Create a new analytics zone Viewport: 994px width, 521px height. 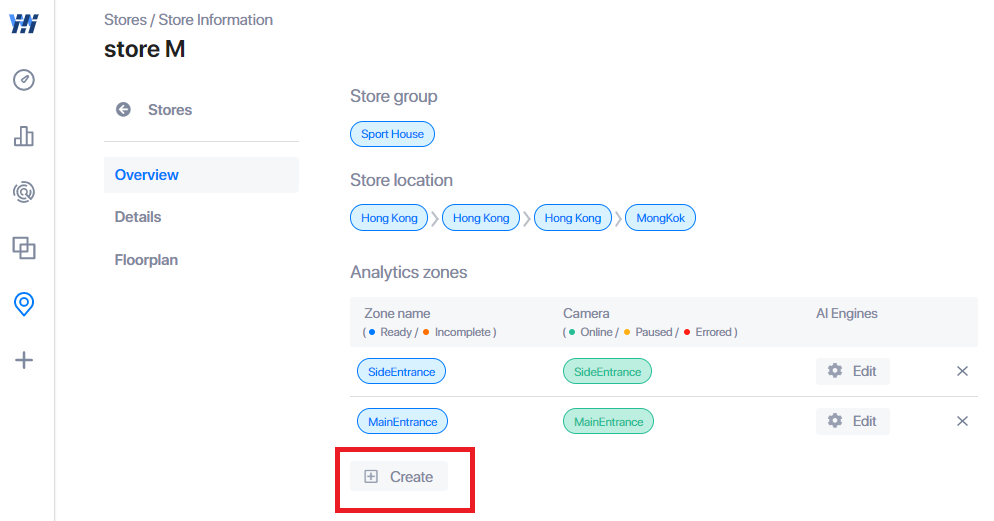tap(399, 477)
